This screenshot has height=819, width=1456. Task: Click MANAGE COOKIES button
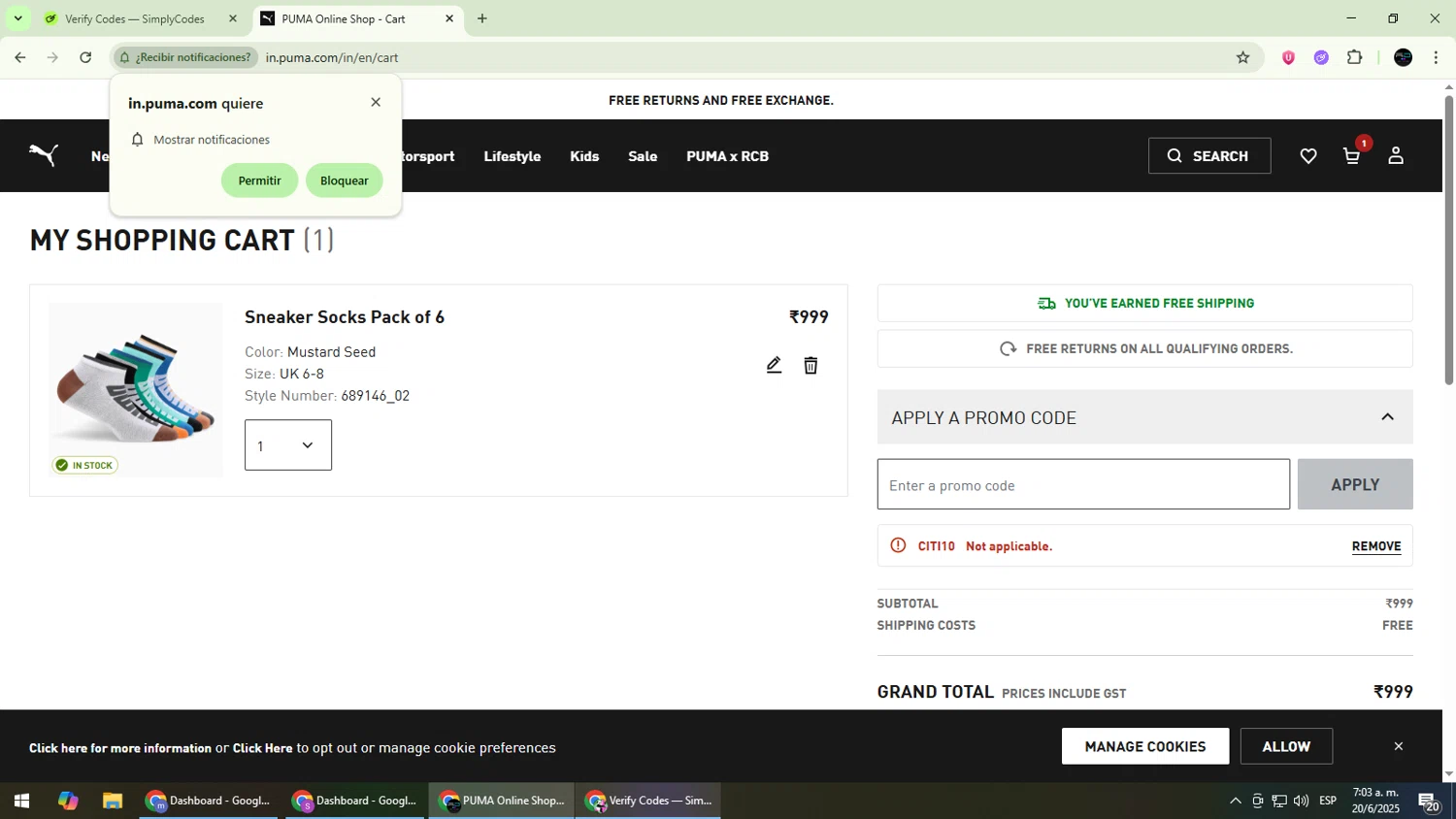point(1145,746)
